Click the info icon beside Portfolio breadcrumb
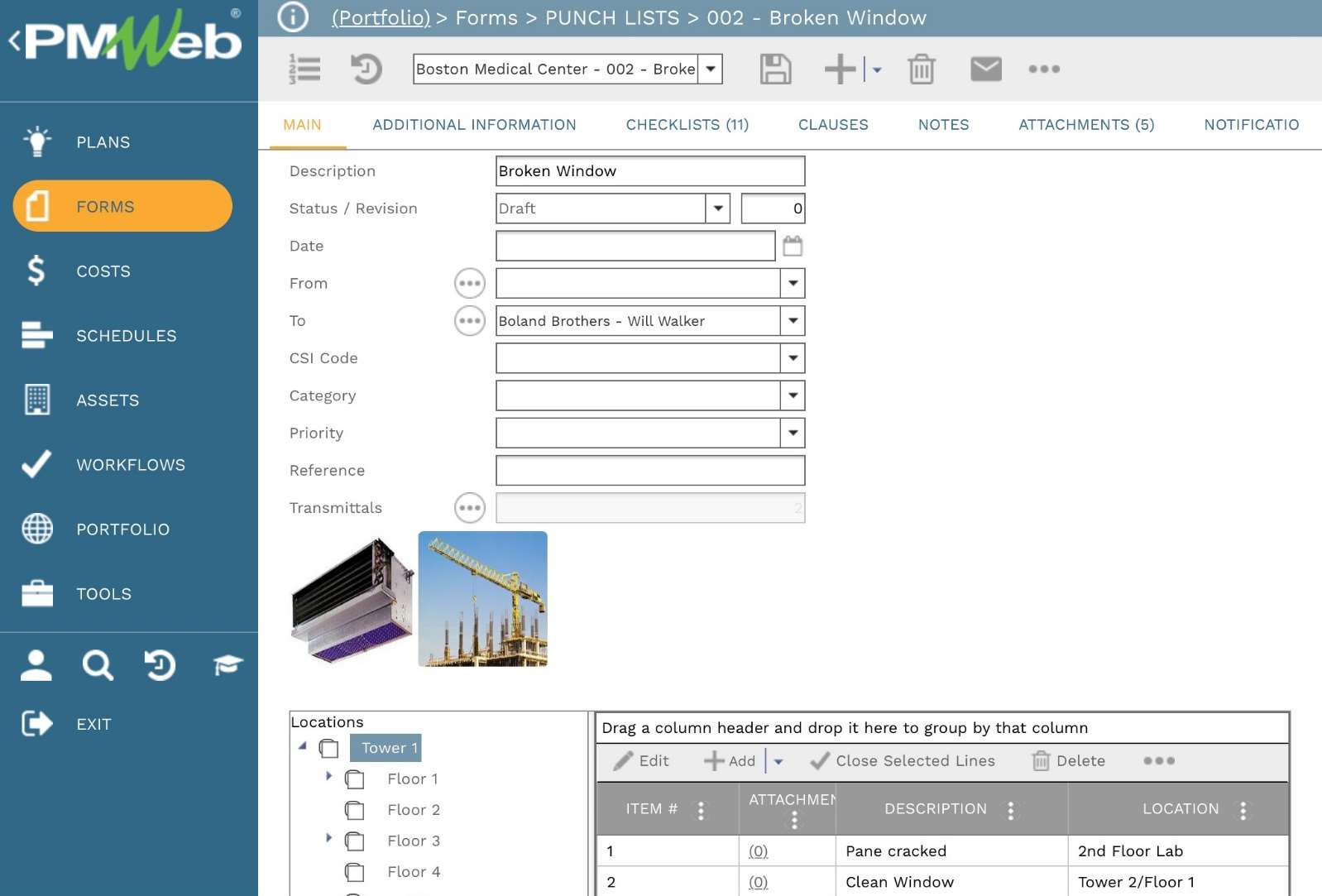The width and height of the screenshot is (1322, 896). [292, 17]
